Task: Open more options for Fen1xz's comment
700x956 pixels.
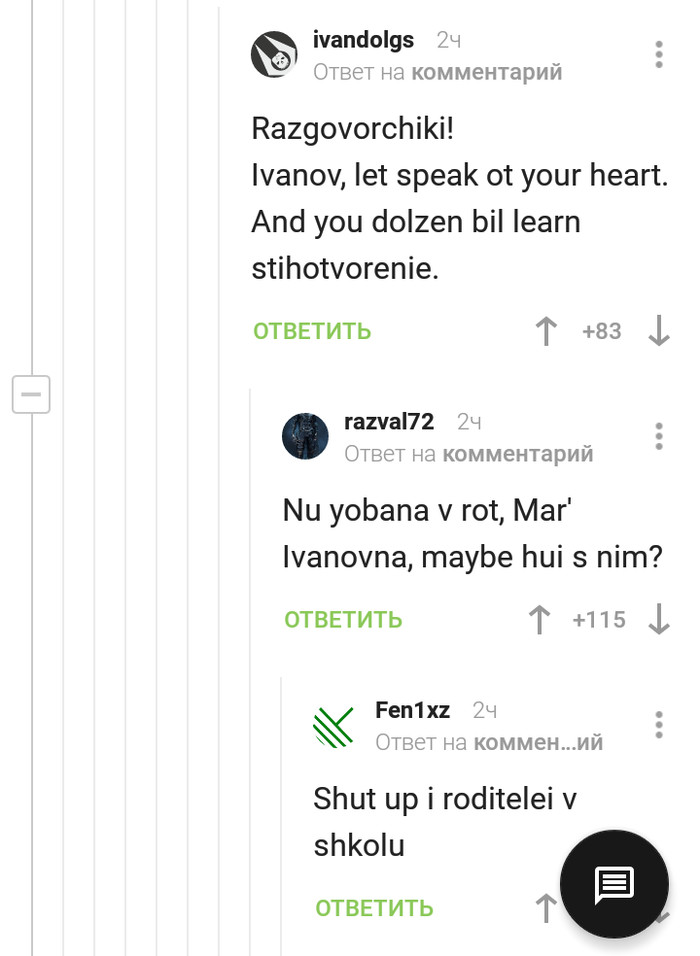Action: click(x=659, y=725)
